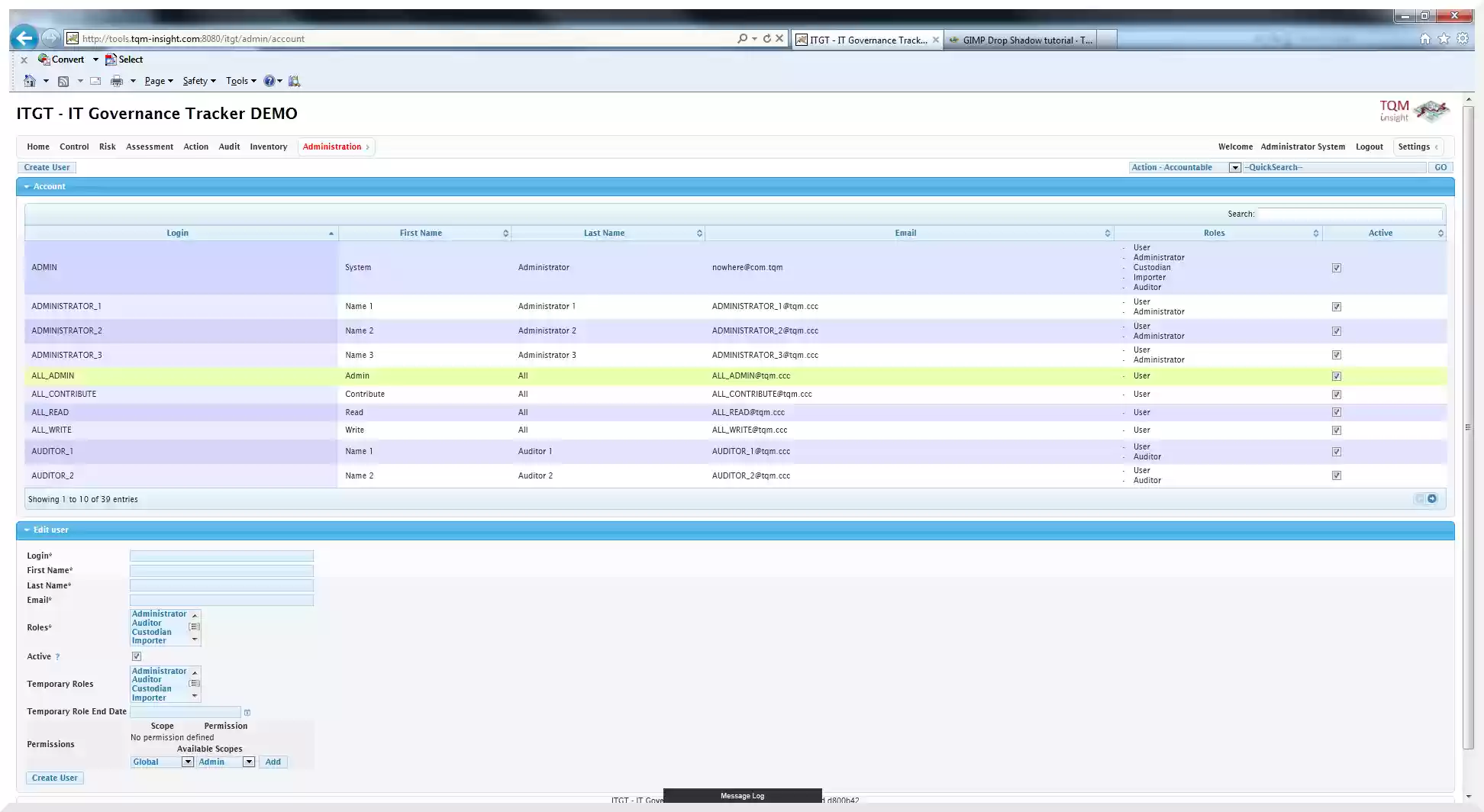The image size is (1484, 812).
Task: Click the Create User button
Action: (47, 167)
